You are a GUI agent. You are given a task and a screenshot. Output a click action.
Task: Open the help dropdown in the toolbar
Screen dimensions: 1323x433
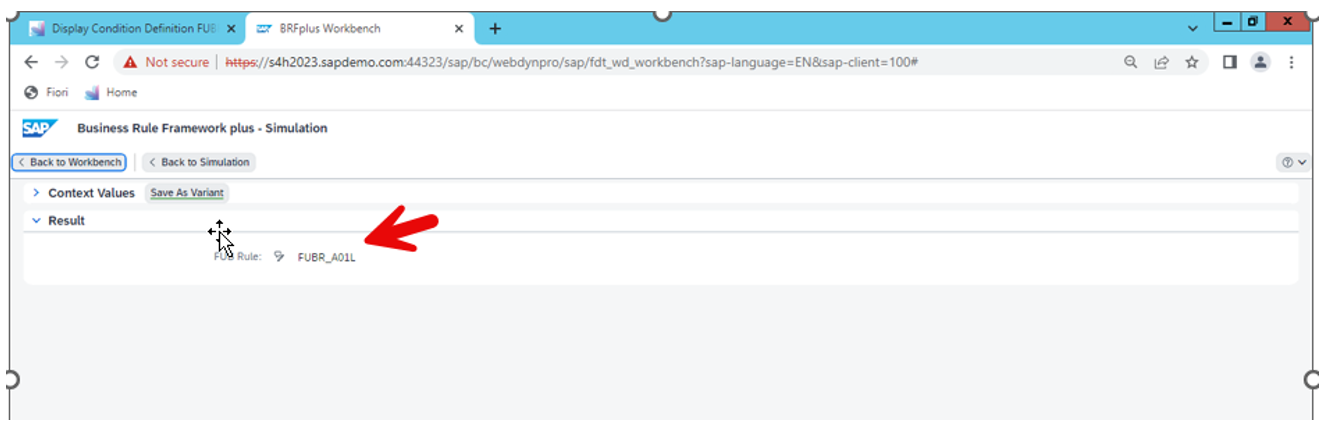(x=1293, y=162)
